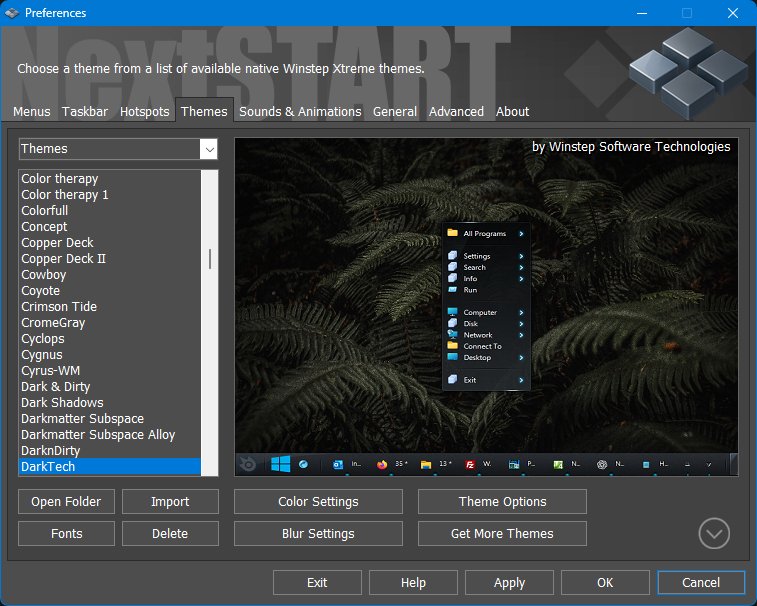757x606 pixels.
Task: Click the Delete theme button
Action: tap(170, 534)
